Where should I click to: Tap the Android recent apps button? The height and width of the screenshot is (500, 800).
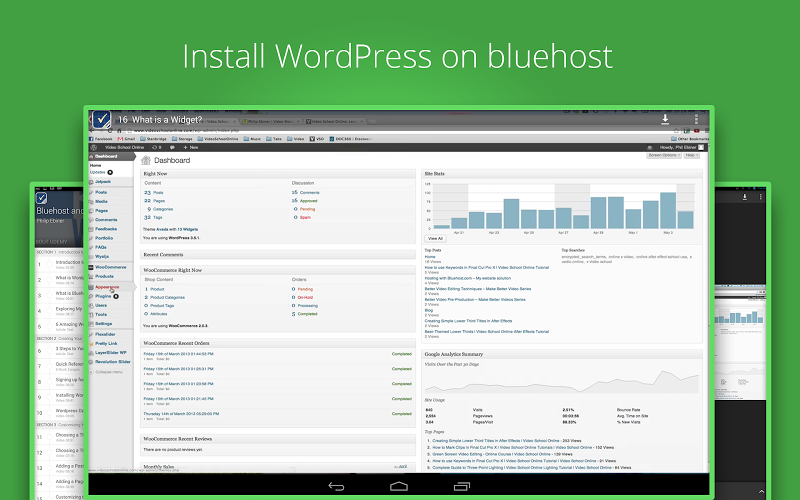click(x=462, y=486)
